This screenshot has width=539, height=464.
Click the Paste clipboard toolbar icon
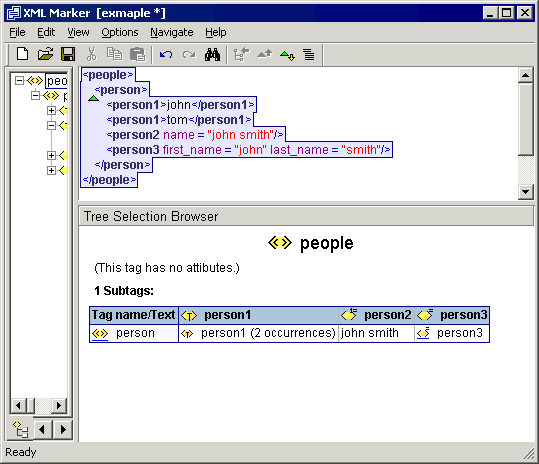tap(138, 54)
